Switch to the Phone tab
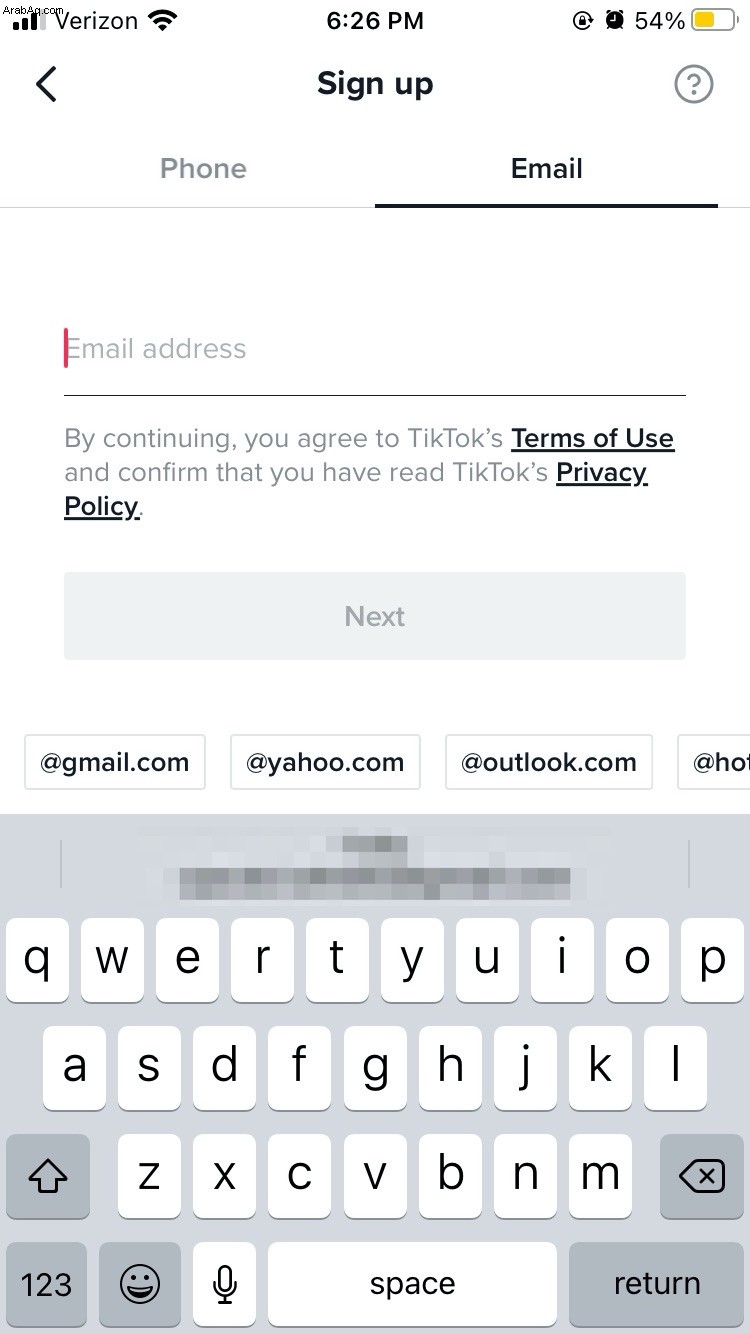Viewport: 750px width, 1334px height. (x=203, y=168)
